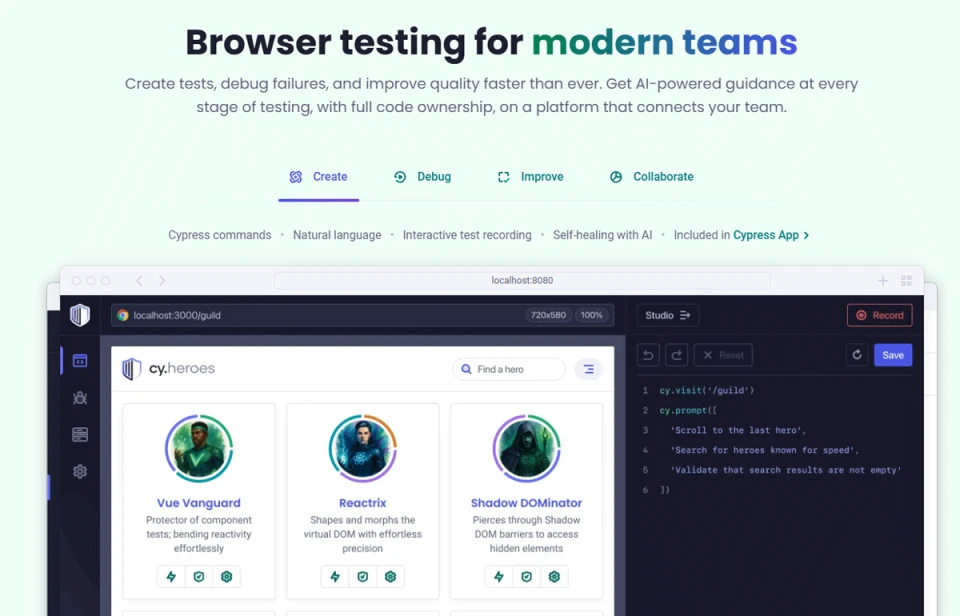Click the redo arrow in Studio panel

click(675, 355)
